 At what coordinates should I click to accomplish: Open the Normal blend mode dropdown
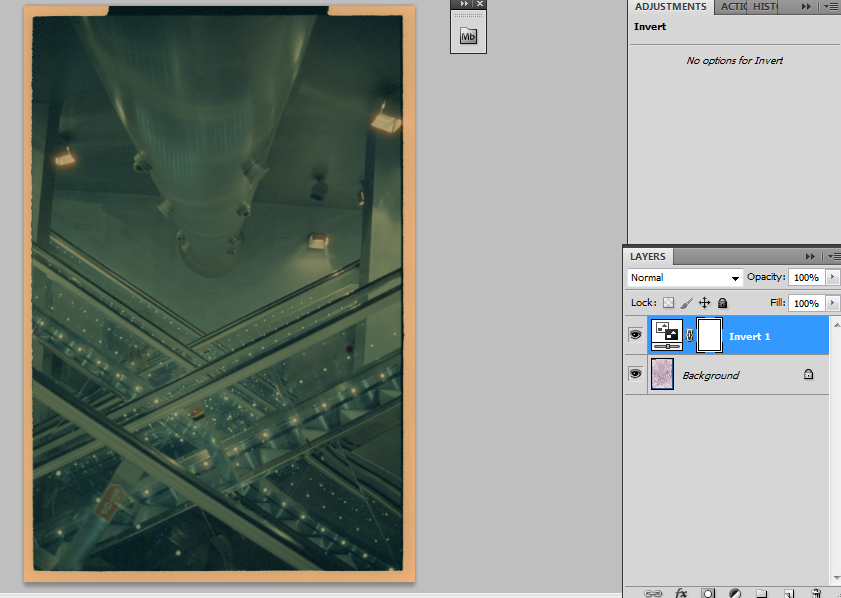685,277
